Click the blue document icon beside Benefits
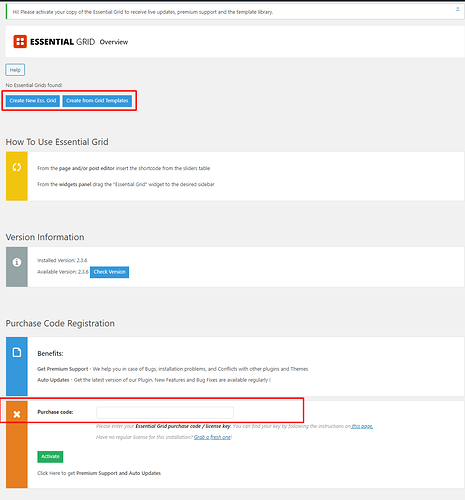465x500 pixels. (17, 352)
